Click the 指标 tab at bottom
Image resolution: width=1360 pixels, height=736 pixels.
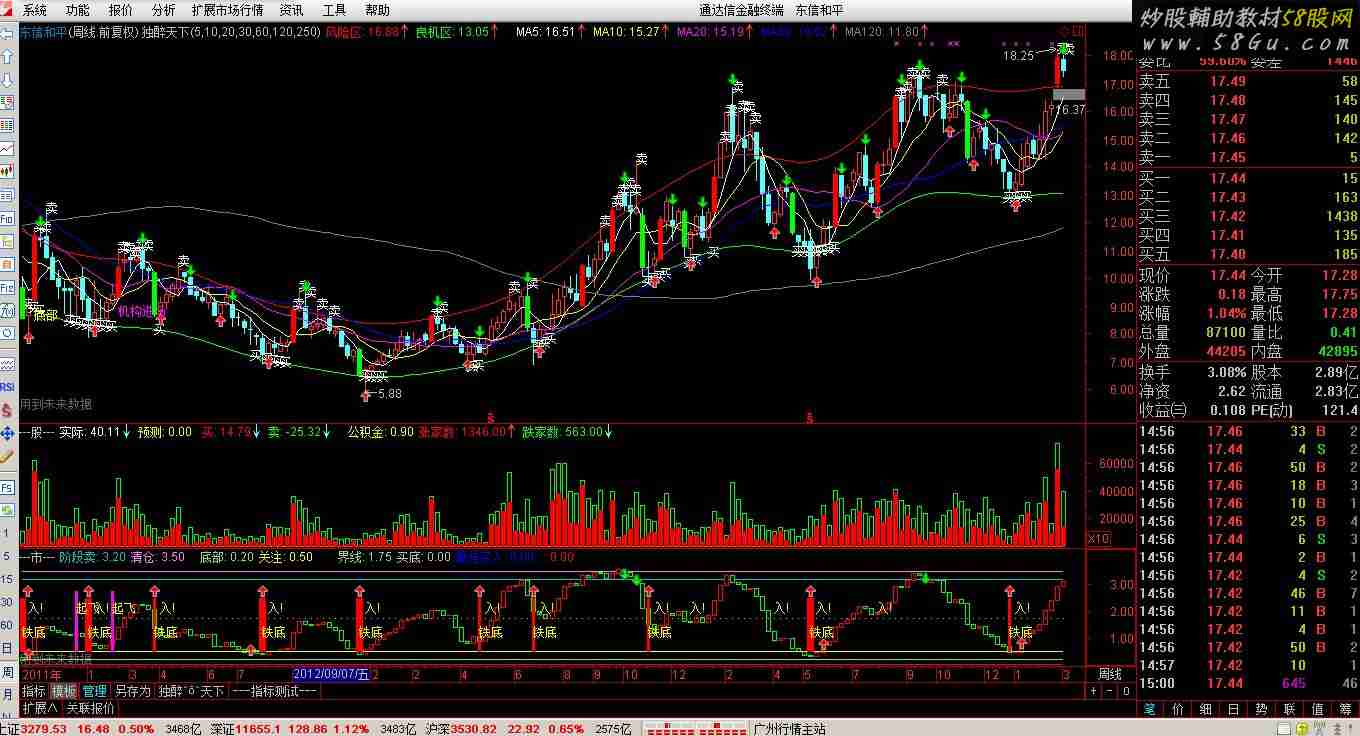coord(34,691)
